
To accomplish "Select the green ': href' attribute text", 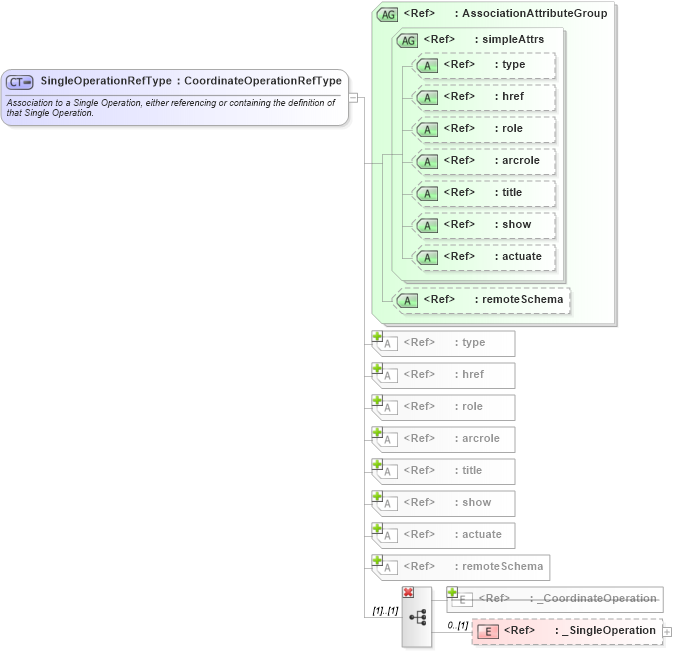I will pos(509,96).
